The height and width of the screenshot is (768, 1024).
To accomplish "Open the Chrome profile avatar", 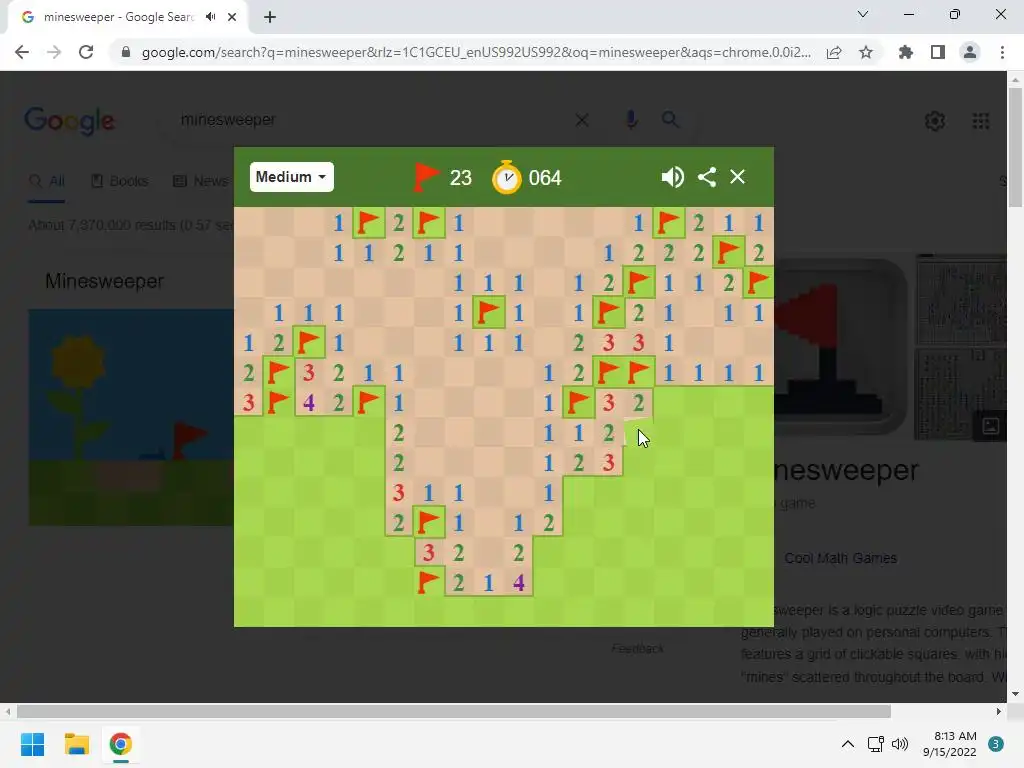I will pyautogui.click(x=970, y=52).
